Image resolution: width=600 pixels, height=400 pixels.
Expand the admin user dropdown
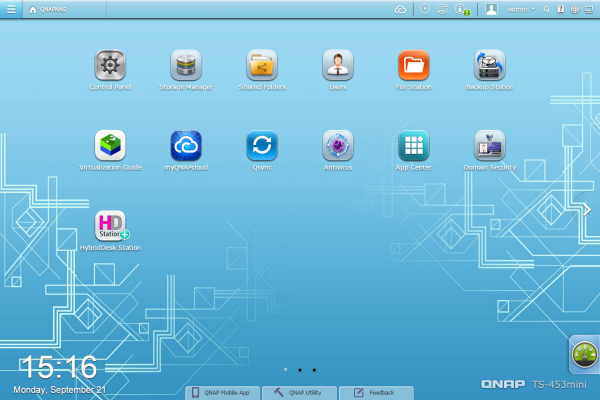tap(521, 9)
